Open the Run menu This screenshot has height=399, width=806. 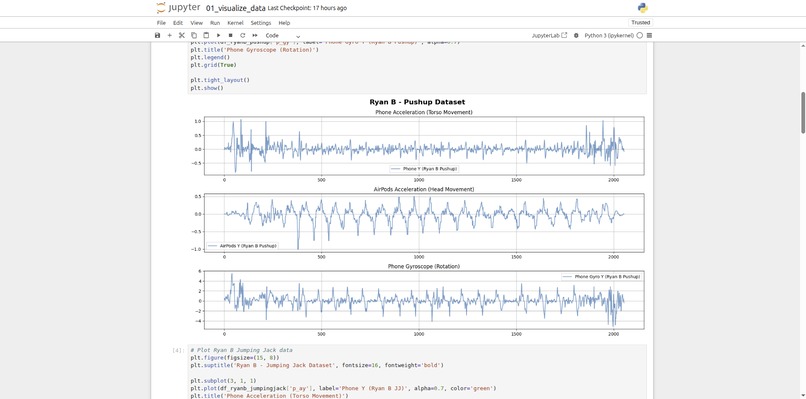(x=215, y=23)
